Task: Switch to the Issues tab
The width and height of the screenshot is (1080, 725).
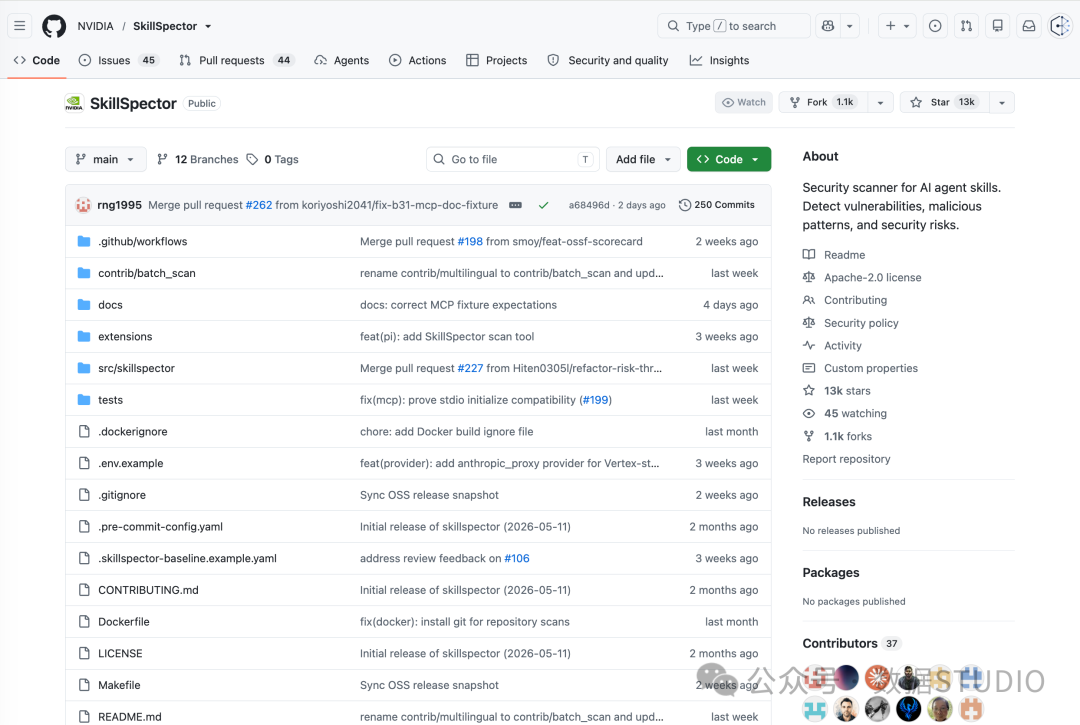Action: 118,61
